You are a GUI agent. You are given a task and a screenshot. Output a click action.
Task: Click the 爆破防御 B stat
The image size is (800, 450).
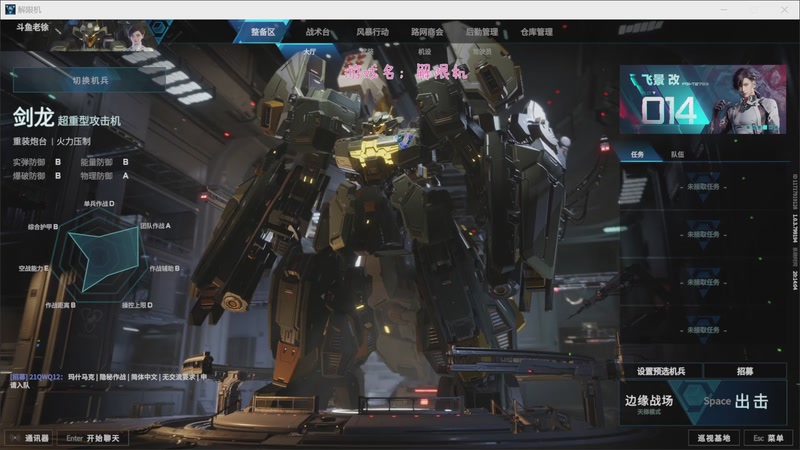click(37, 176)
